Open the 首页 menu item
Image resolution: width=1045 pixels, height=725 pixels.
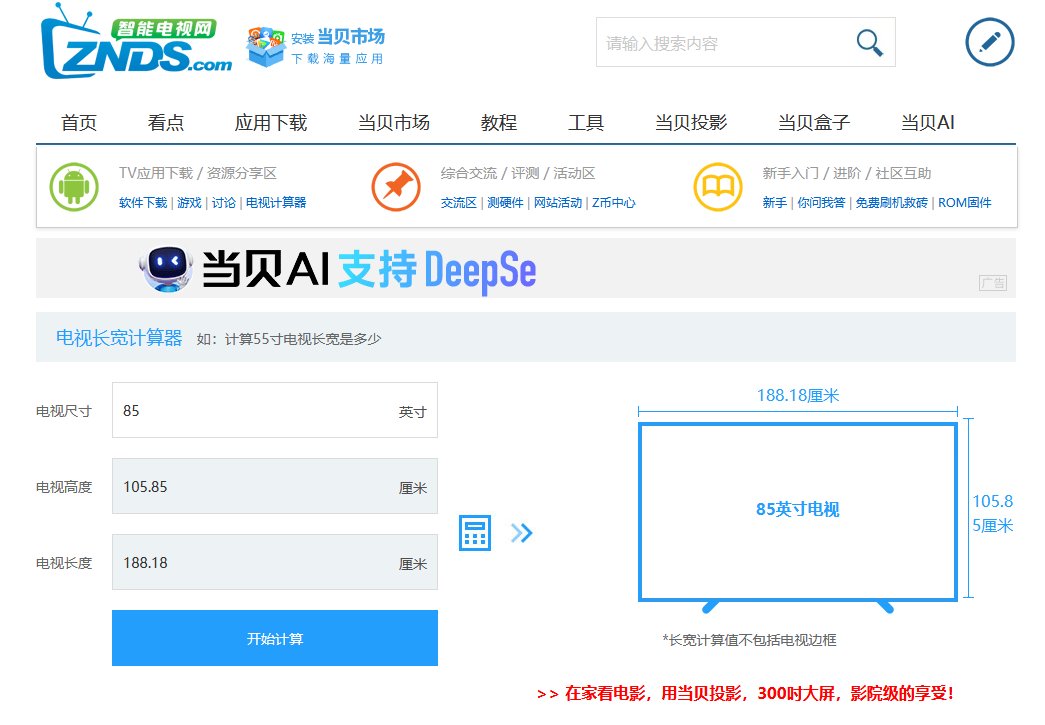point(78,122)
